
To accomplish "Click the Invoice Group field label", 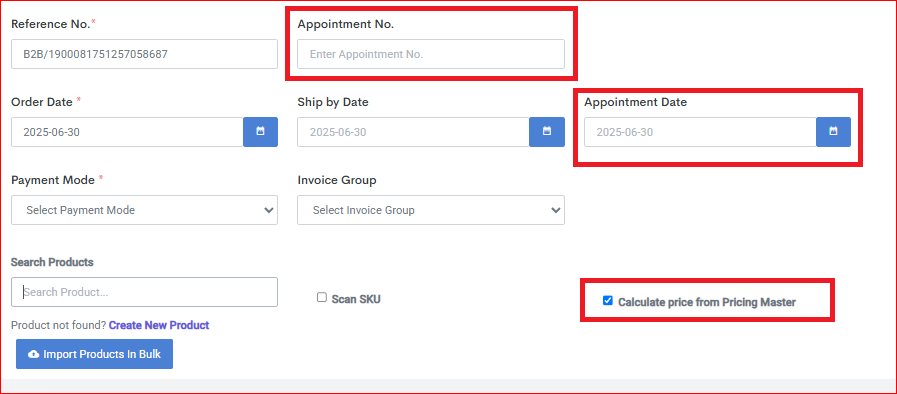I will point(337,180).
